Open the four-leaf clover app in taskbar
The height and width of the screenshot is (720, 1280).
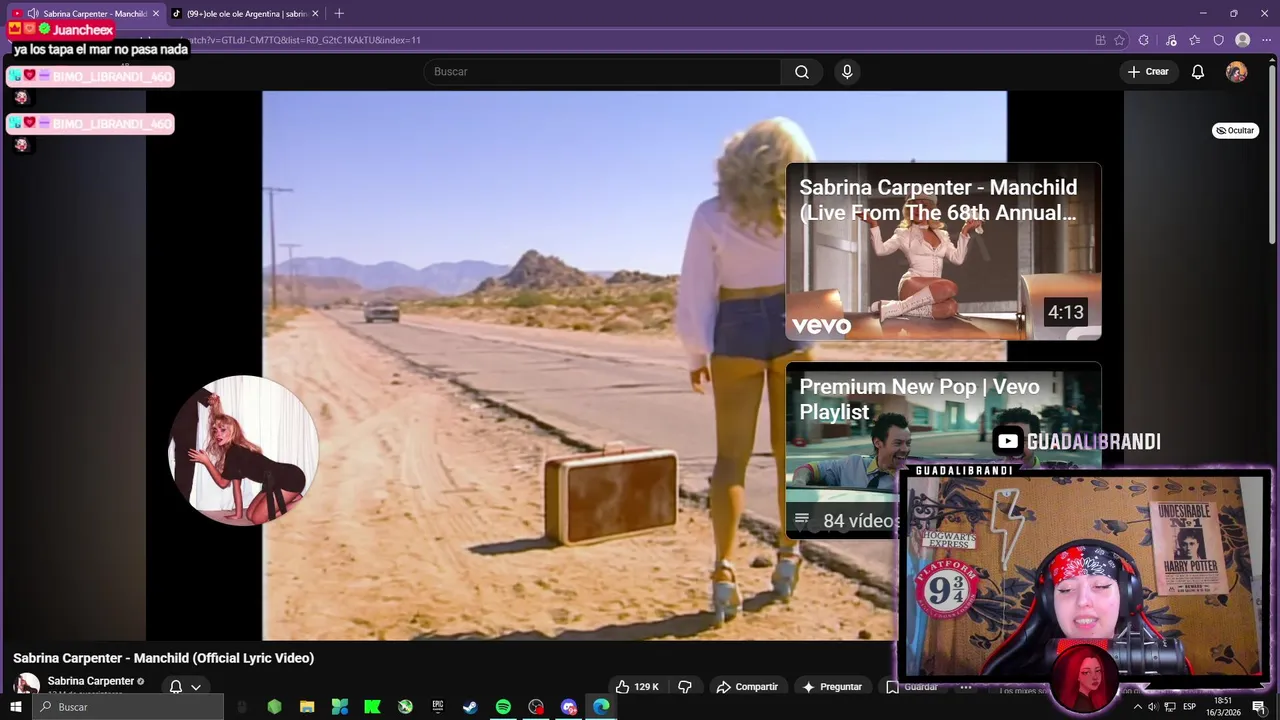click(340, 707)
